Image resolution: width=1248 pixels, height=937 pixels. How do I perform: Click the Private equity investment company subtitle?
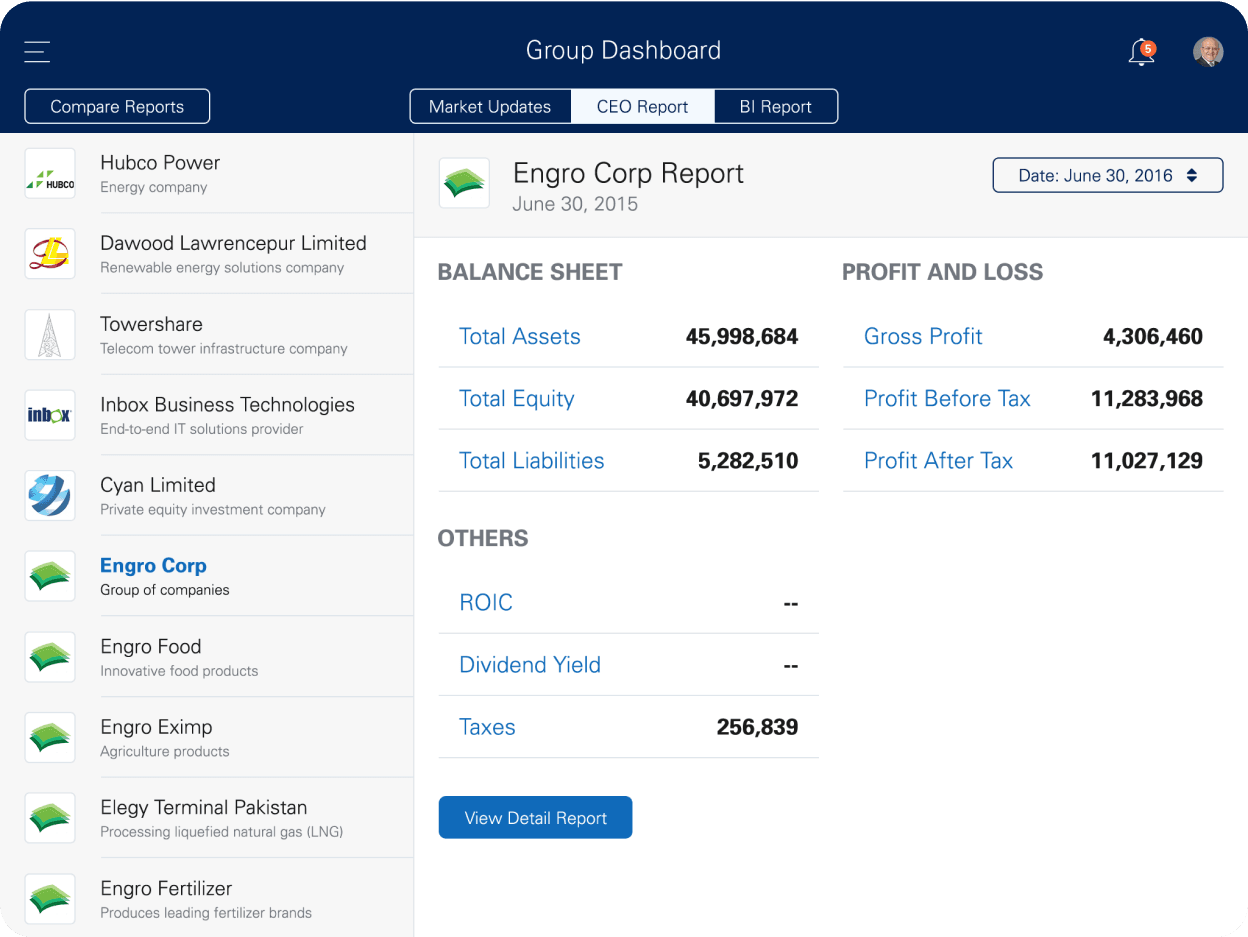point(213,510)
